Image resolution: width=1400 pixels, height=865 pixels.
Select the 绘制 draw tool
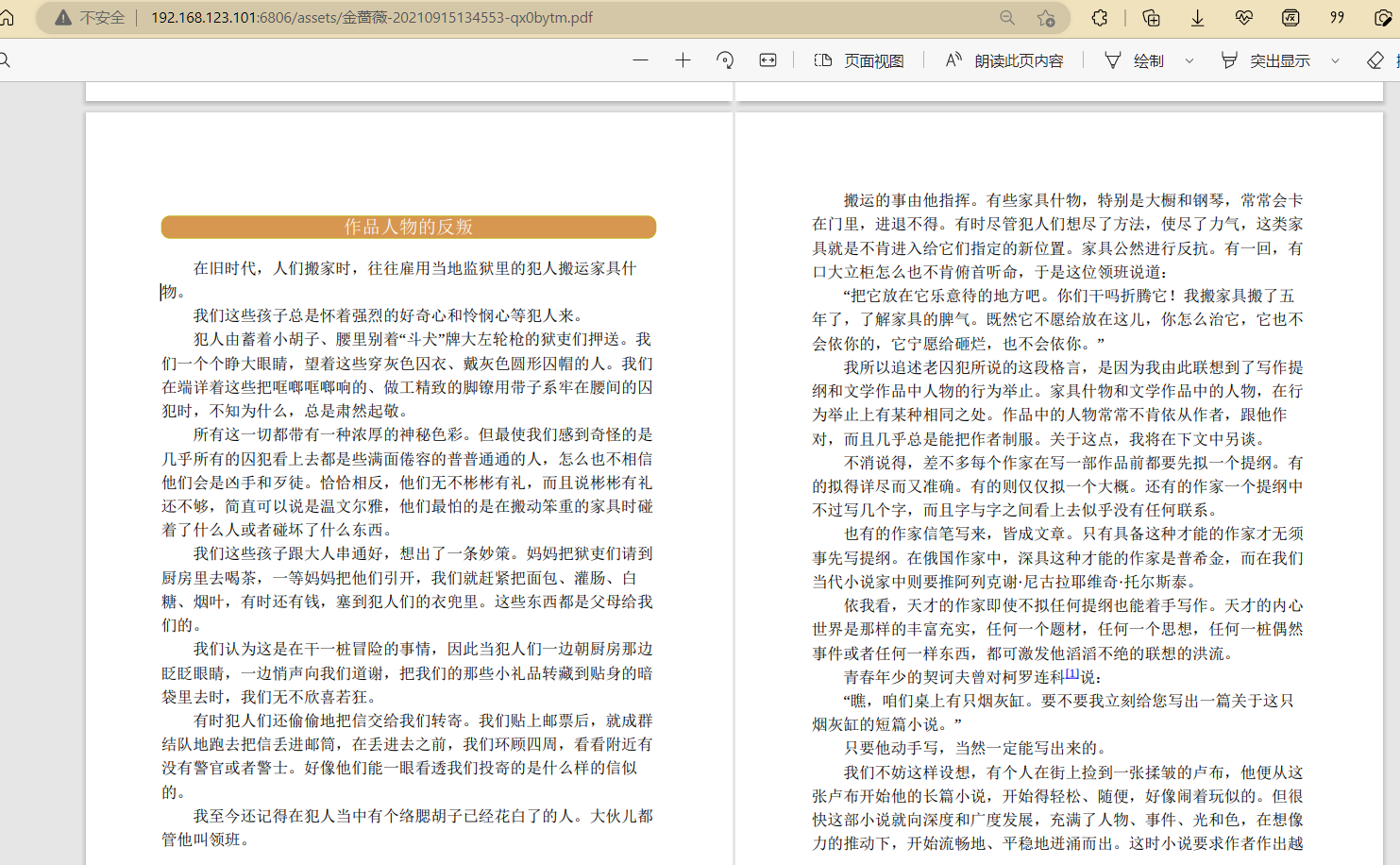click(1134, 60)
